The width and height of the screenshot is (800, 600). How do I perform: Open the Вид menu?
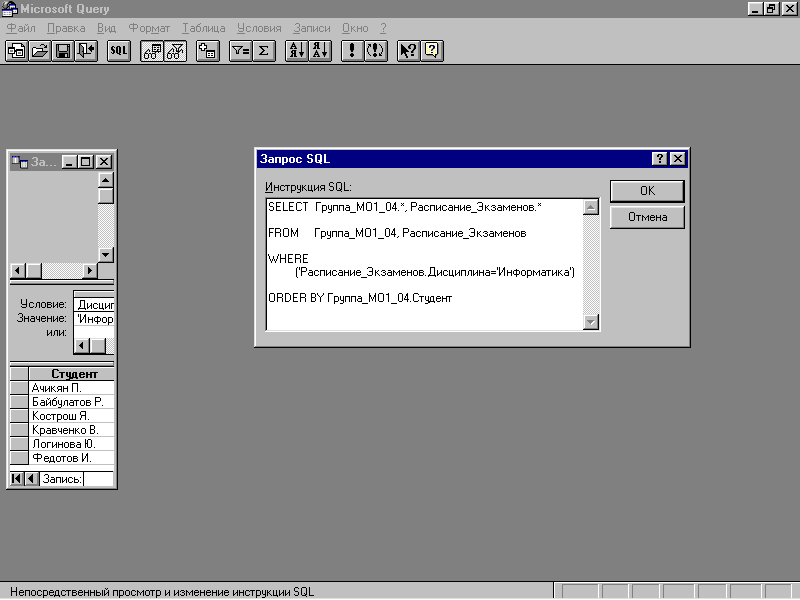point(107,28)
